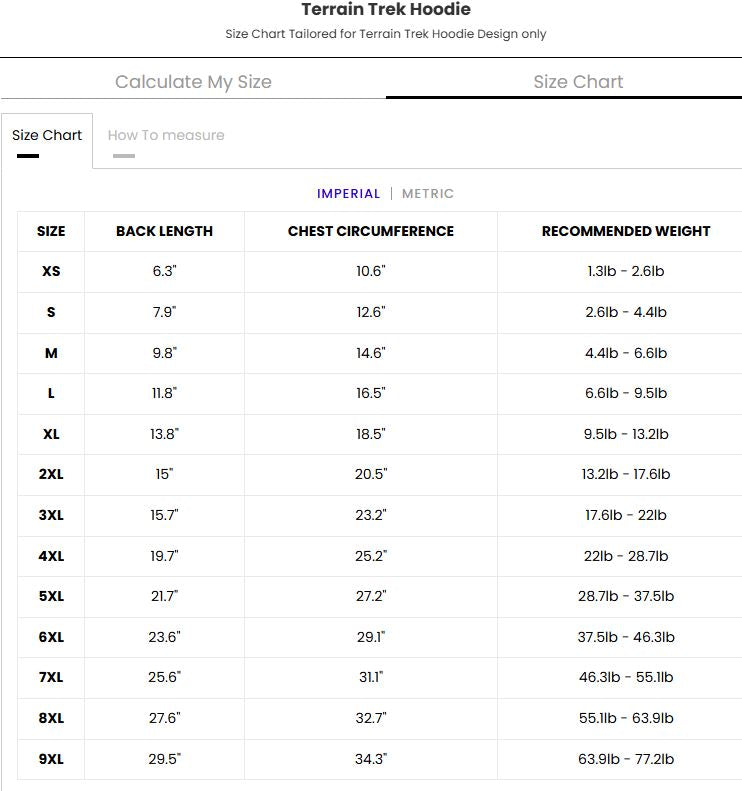The width and height of the screenshot is (742, 791).
Task: Click the BACK LENGTH column header
Action: coord(164,231)
